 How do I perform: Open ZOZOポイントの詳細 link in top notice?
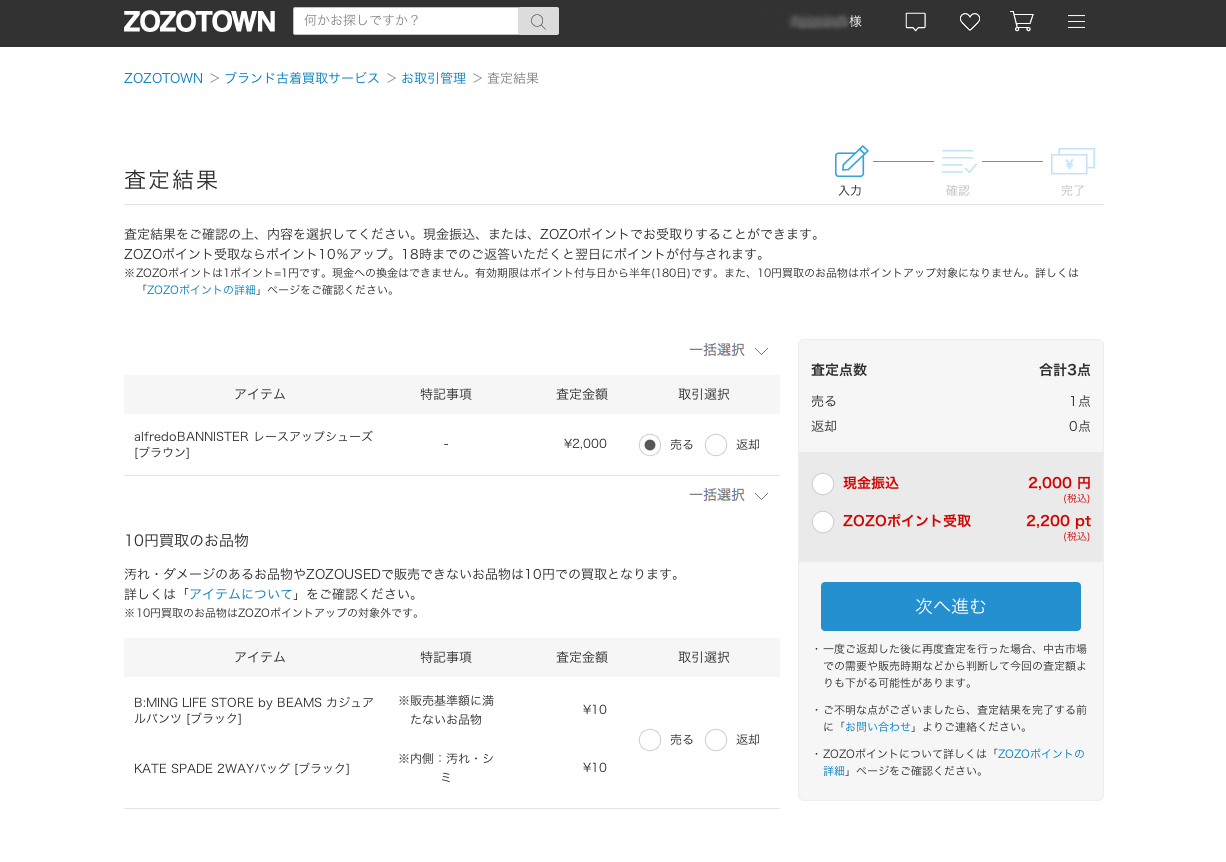pyautogui.click(x=201, y=290)
